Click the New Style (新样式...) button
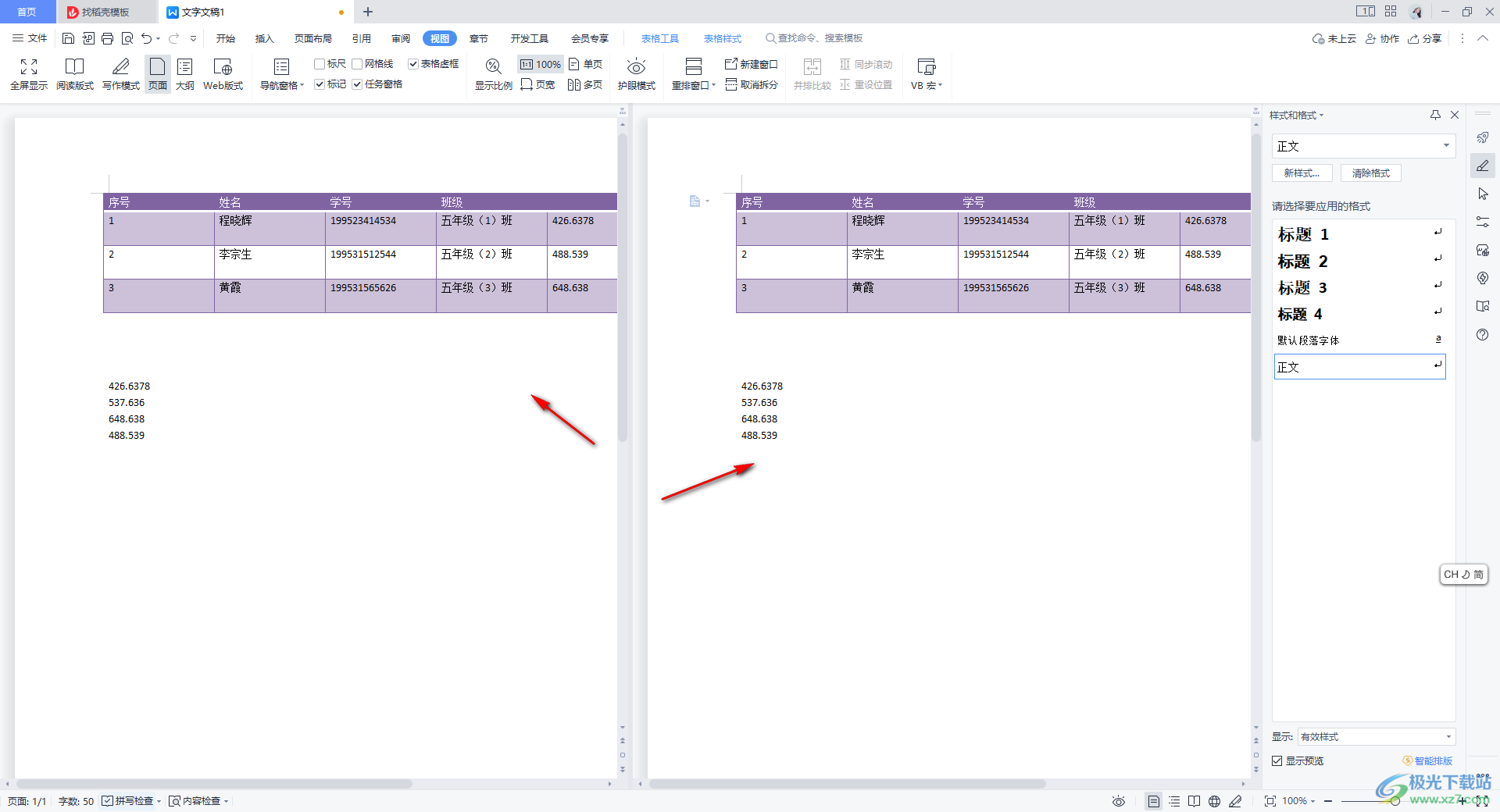This screenshot has width=1500, height=812. (x=1302, y=173)
